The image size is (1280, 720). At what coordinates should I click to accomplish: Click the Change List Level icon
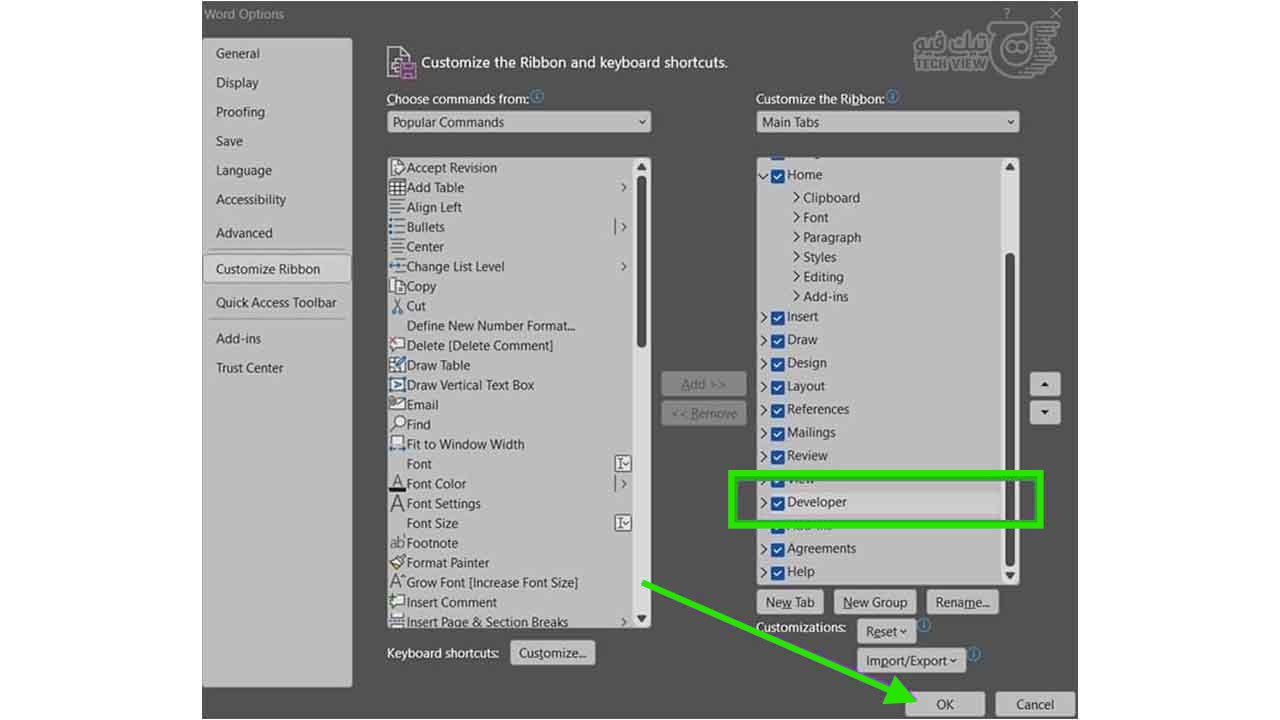click(x=397, y=266)
